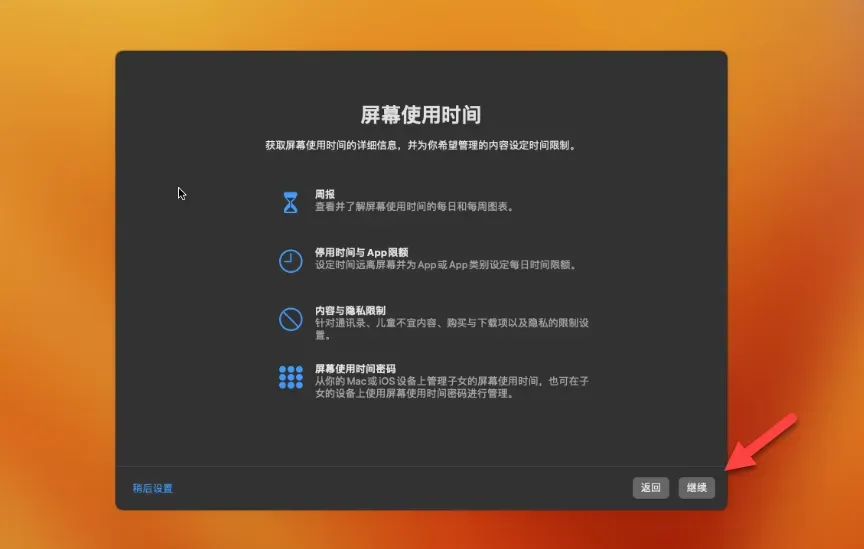Click the description starting with 从你的 Mac 或 iOS 设备上
Image resolution: width=864 pixels, height=549 pixels.
pos(452,387)
